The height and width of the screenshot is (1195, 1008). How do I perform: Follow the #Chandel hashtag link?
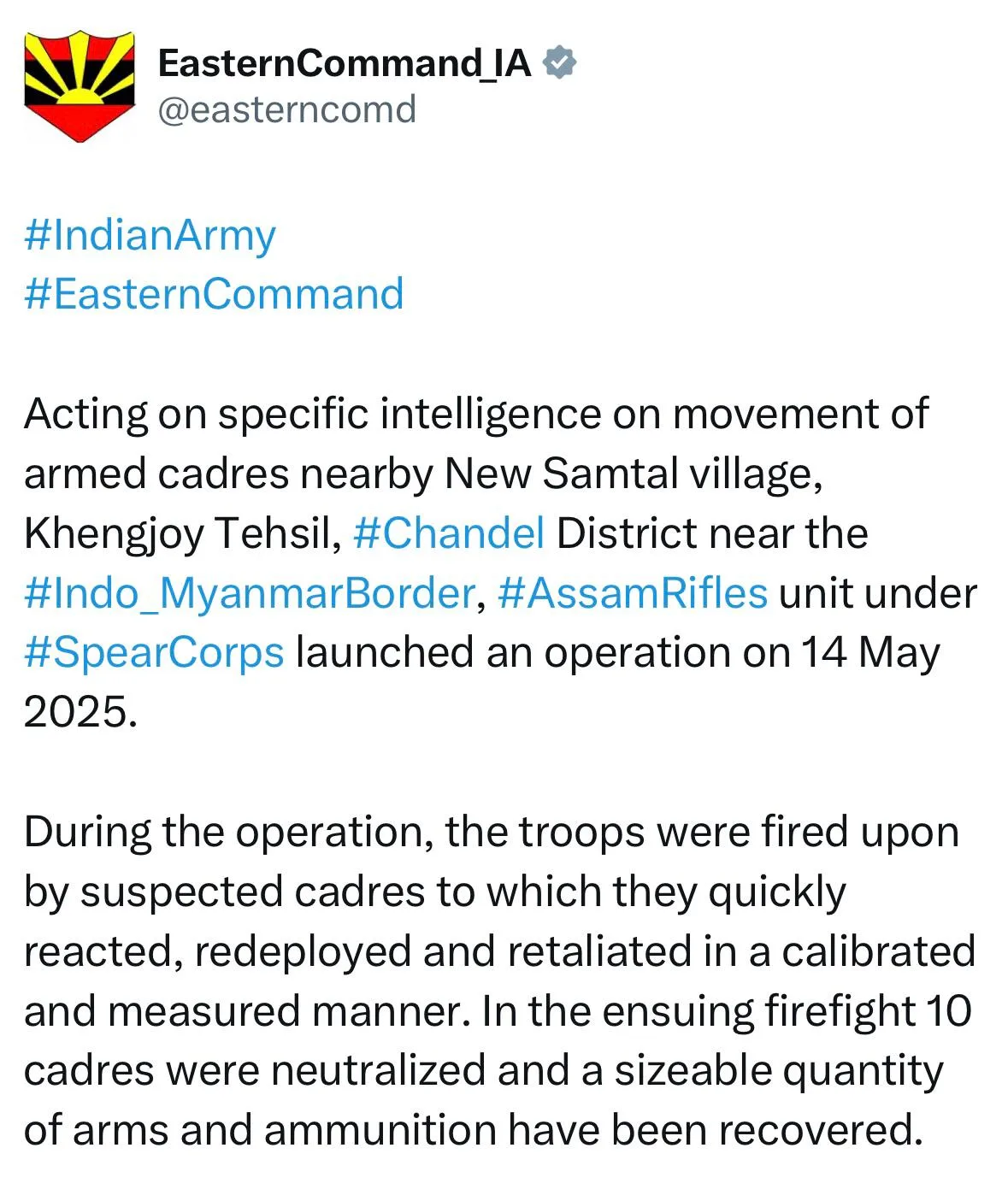pyautogui.click(x=449, y=533)
